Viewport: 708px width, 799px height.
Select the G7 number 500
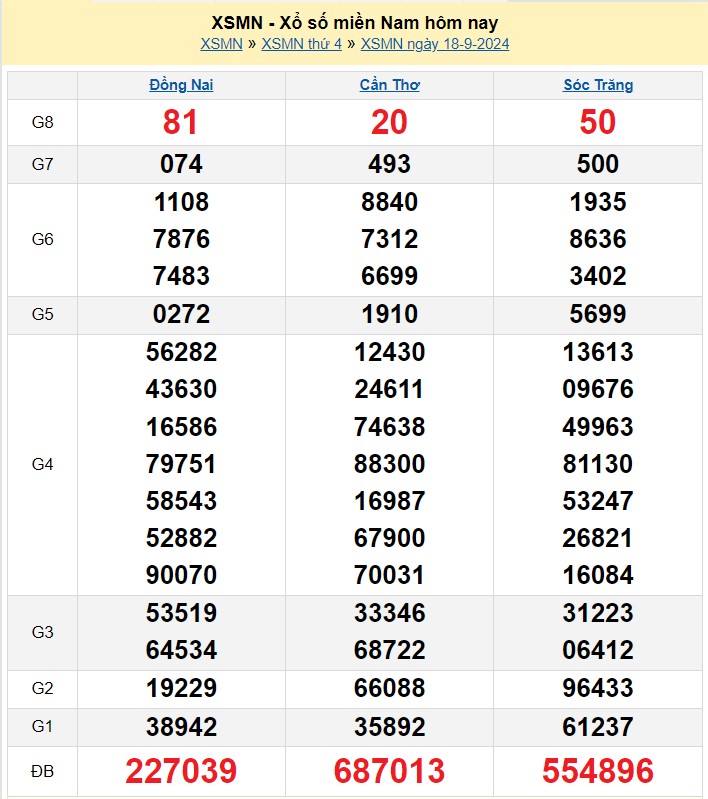[x=598, y=164]
